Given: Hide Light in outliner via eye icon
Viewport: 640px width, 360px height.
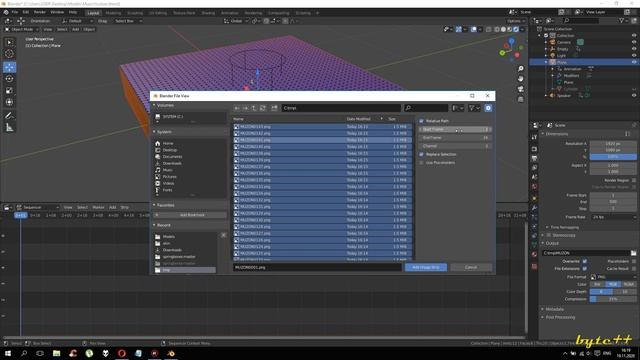Looking at the screenshot, I should click(x=634, y=55).
